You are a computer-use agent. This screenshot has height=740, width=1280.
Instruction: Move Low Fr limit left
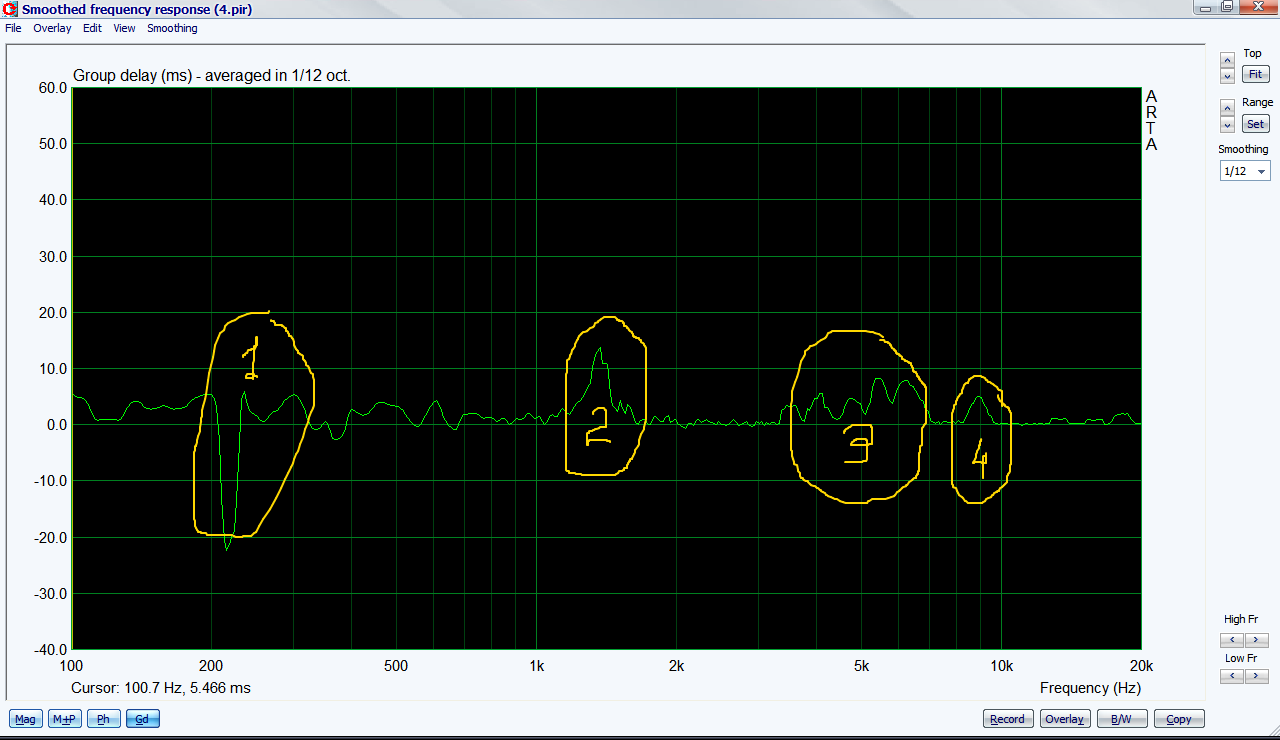click(x=1232, y=677)
